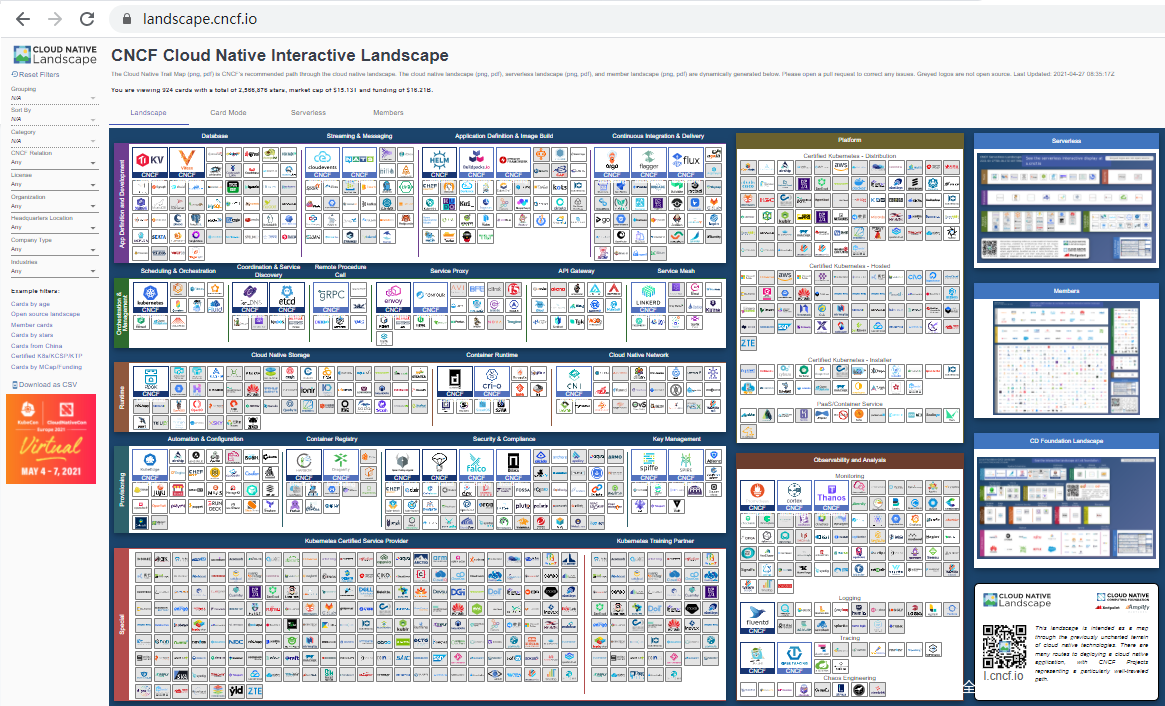Open the gRPC card
The image size is (1165, 706).
330,297
